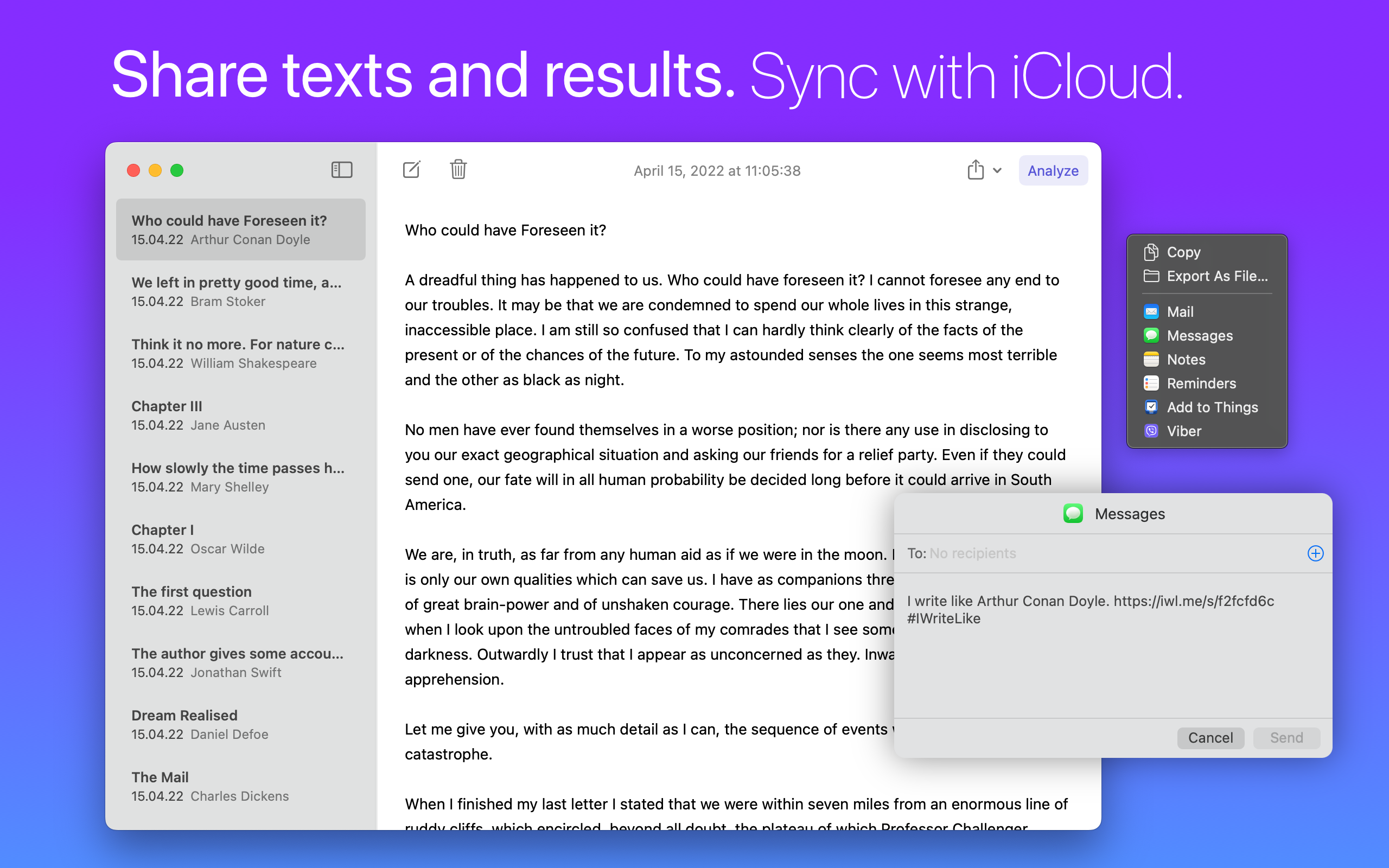Viewport: 1389px width, 868px height.
Task: Select 'We left in pretty good time' entry
Action: click(x=240, y=292)
